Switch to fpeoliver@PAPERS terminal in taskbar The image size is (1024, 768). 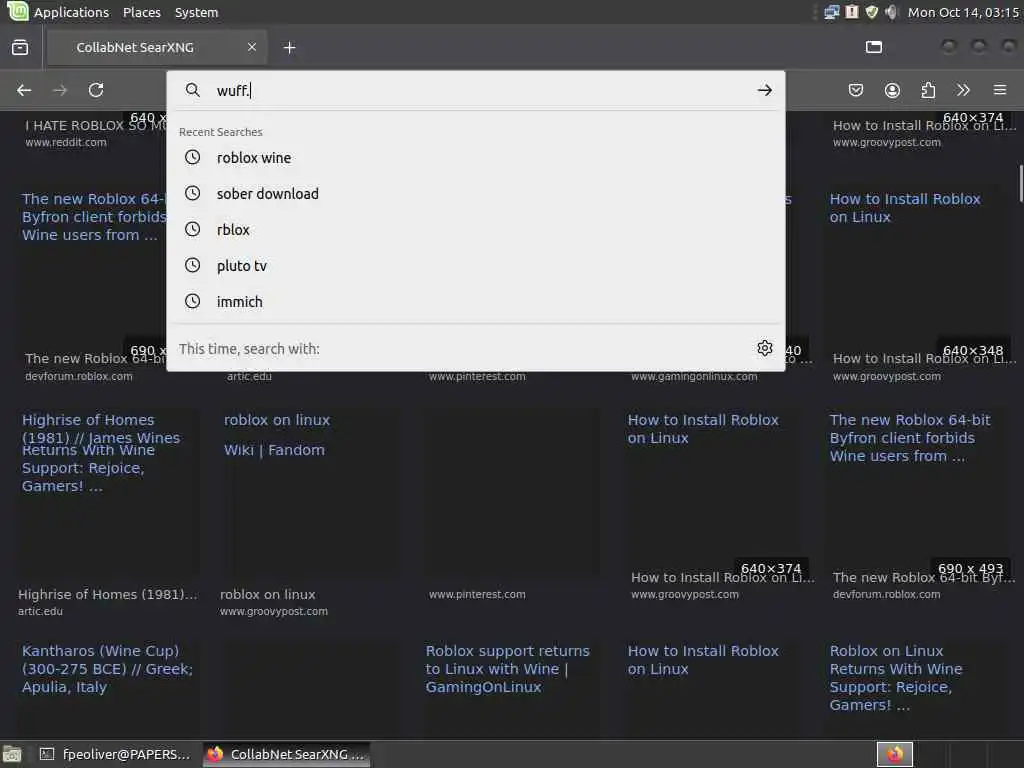116,754
